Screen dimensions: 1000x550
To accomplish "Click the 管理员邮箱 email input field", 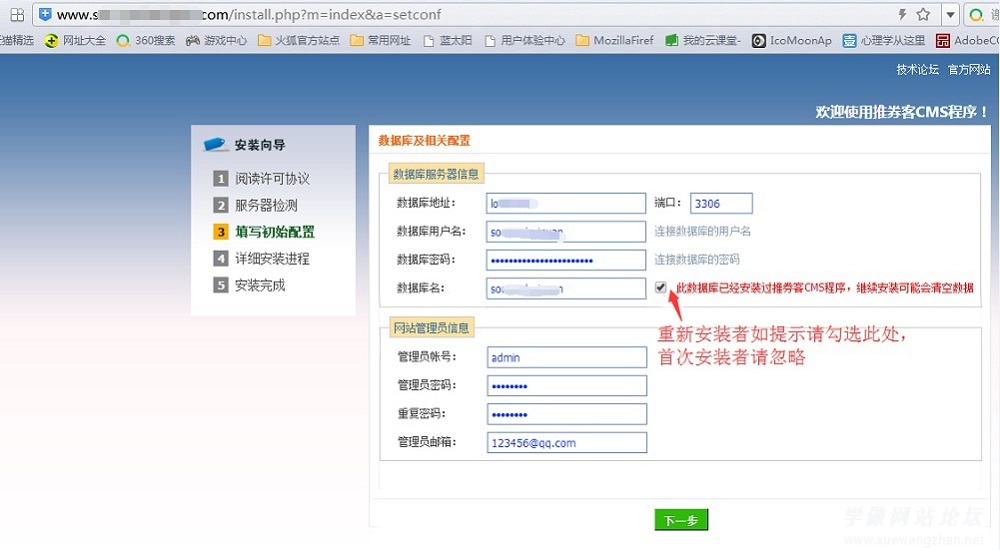I will (x=566, y=442).
